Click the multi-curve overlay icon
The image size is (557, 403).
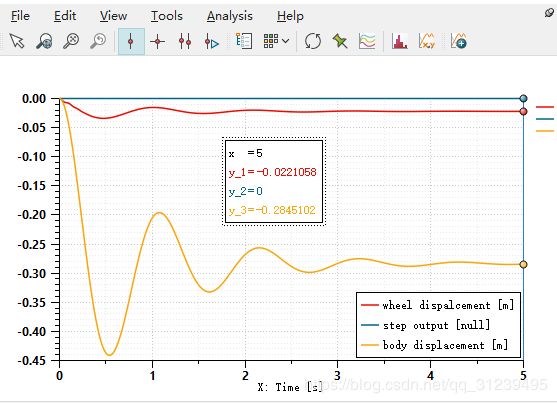pos(367,41)
